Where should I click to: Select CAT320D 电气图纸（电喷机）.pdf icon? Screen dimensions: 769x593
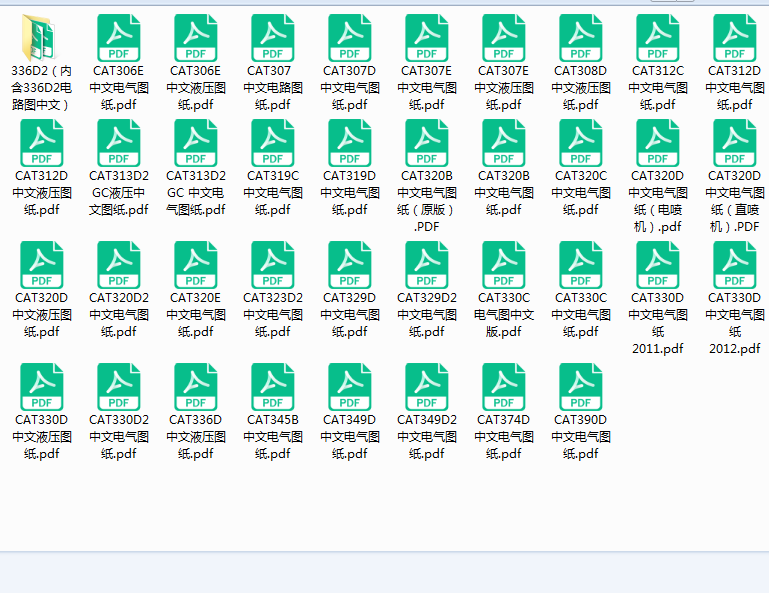coord(658,143)
